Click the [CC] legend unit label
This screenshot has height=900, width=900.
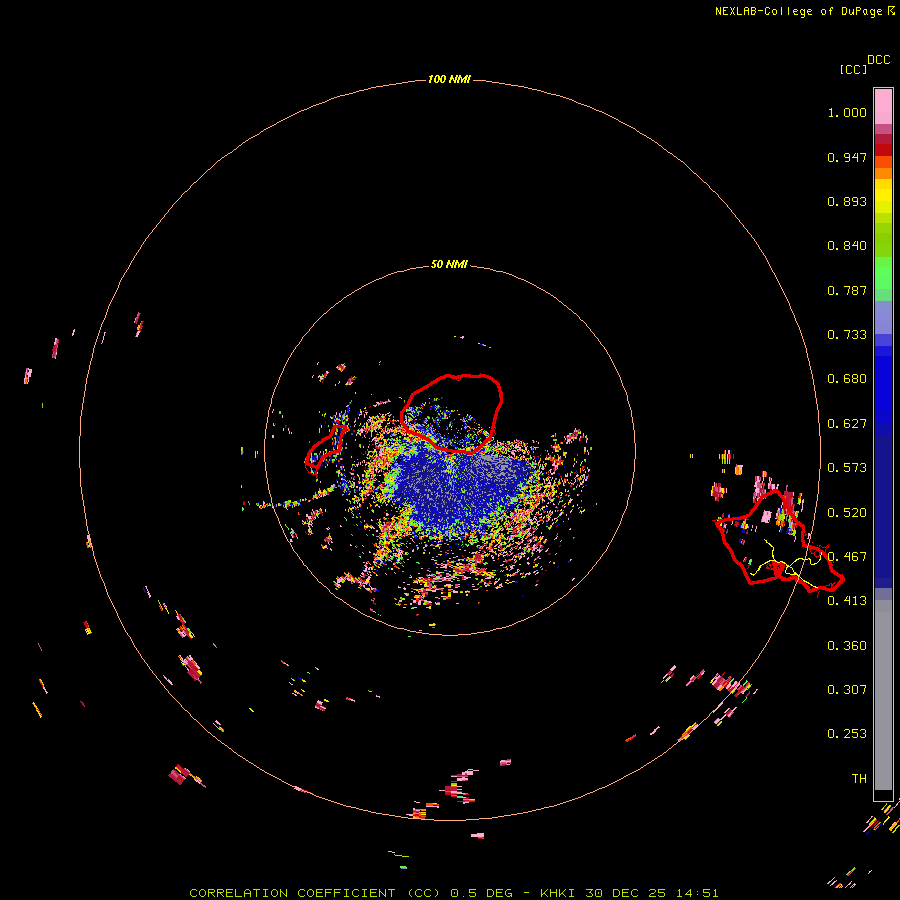point(853,69)
